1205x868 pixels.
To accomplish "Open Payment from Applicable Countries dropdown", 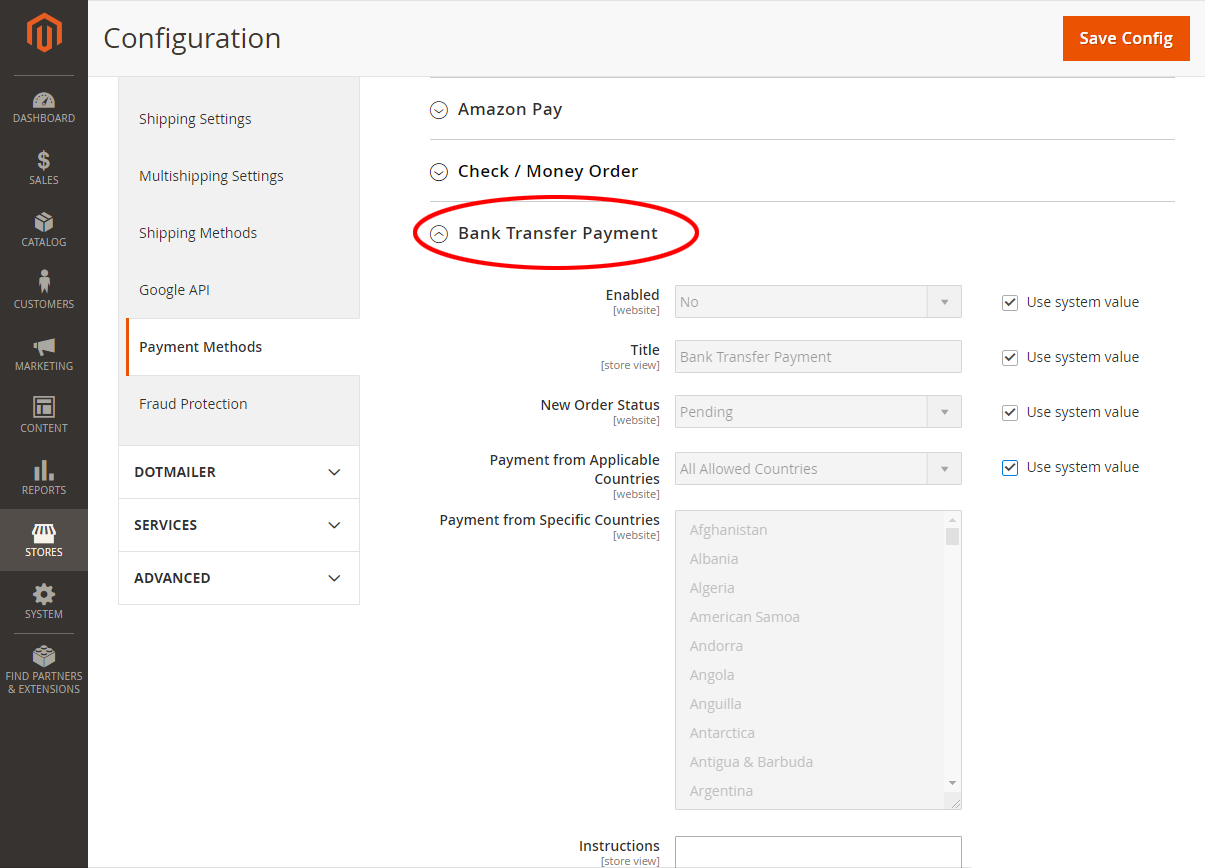I will coord(818,469).
